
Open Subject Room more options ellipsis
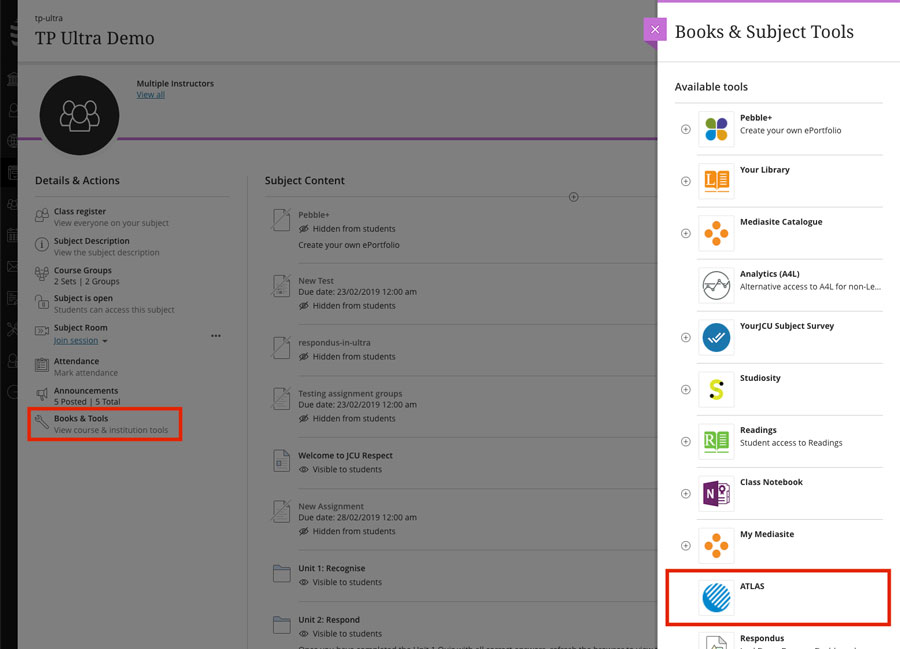point(216,336)
